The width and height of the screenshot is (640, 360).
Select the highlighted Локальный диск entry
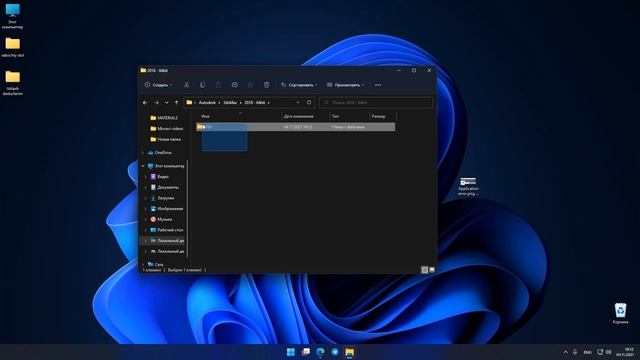pyautogui.click(x=163, y=240)
